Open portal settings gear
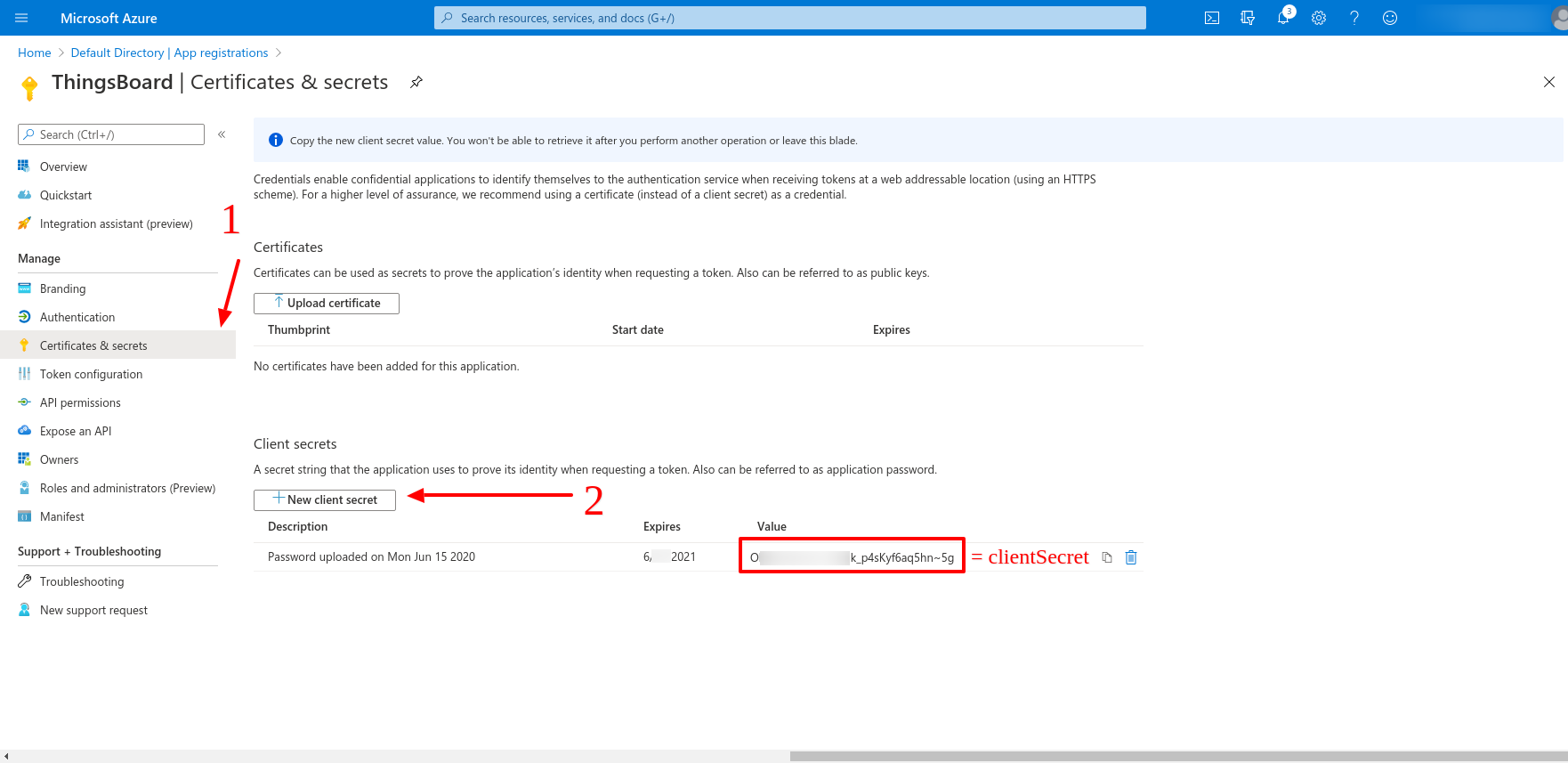Screen dimensions: 1568x763 1318,18
